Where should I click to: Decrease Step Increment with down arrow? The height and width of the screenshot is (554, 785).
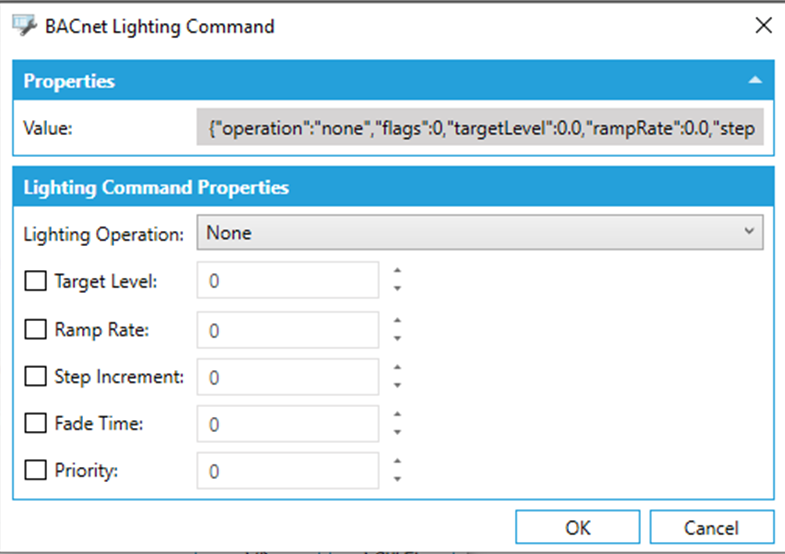point(397,385)
